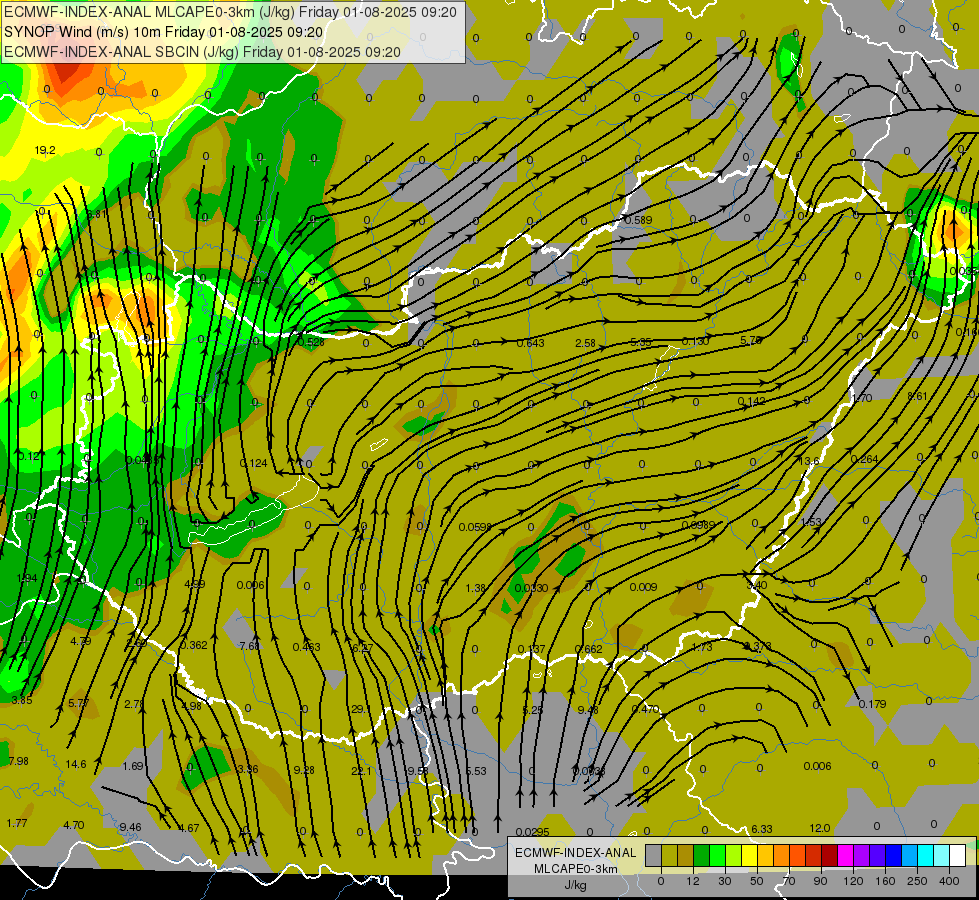979x900 pixels.
Task: Click the dark green legend swatch above 12
Action: [702, 855]
